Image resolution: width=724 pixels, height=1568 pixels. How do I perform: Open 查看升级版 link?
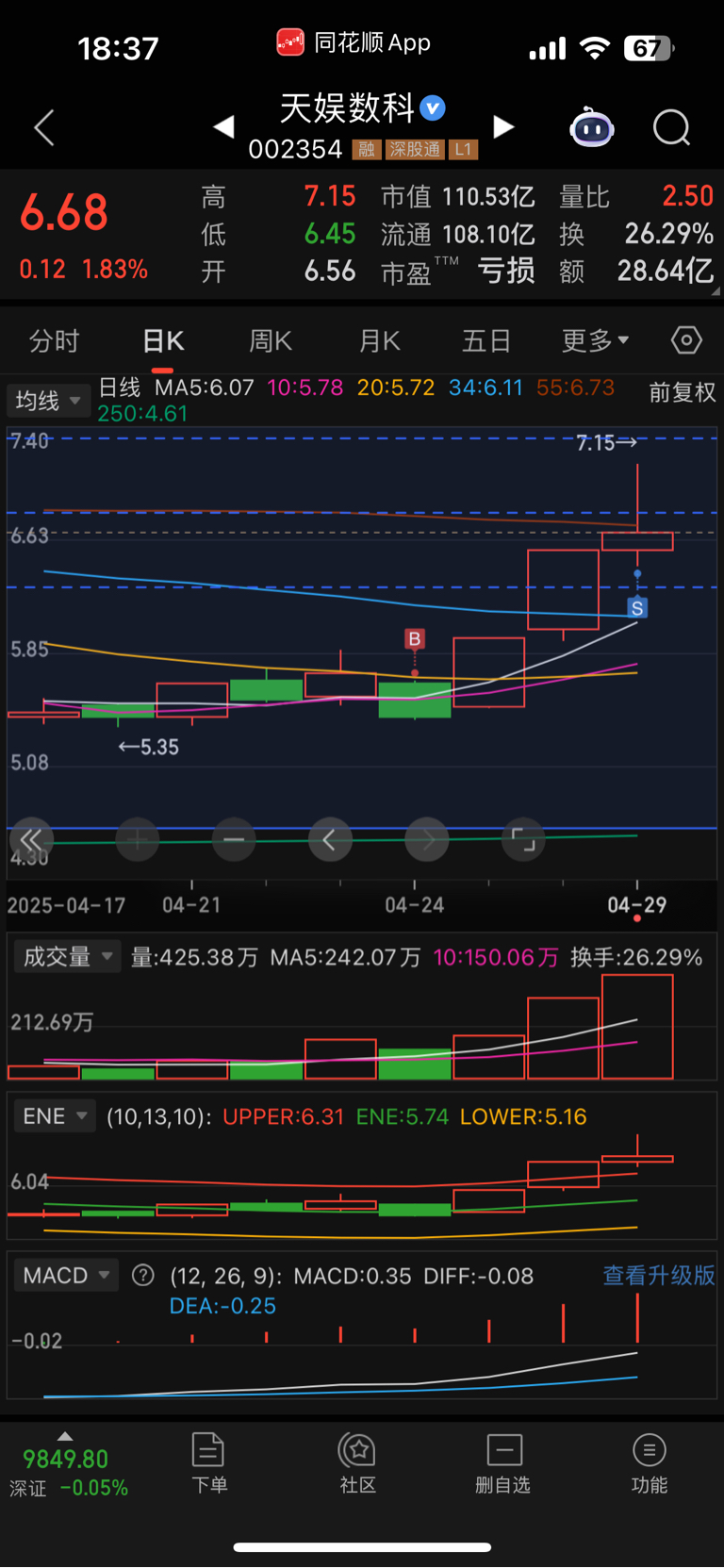(x=659, y=1276)
